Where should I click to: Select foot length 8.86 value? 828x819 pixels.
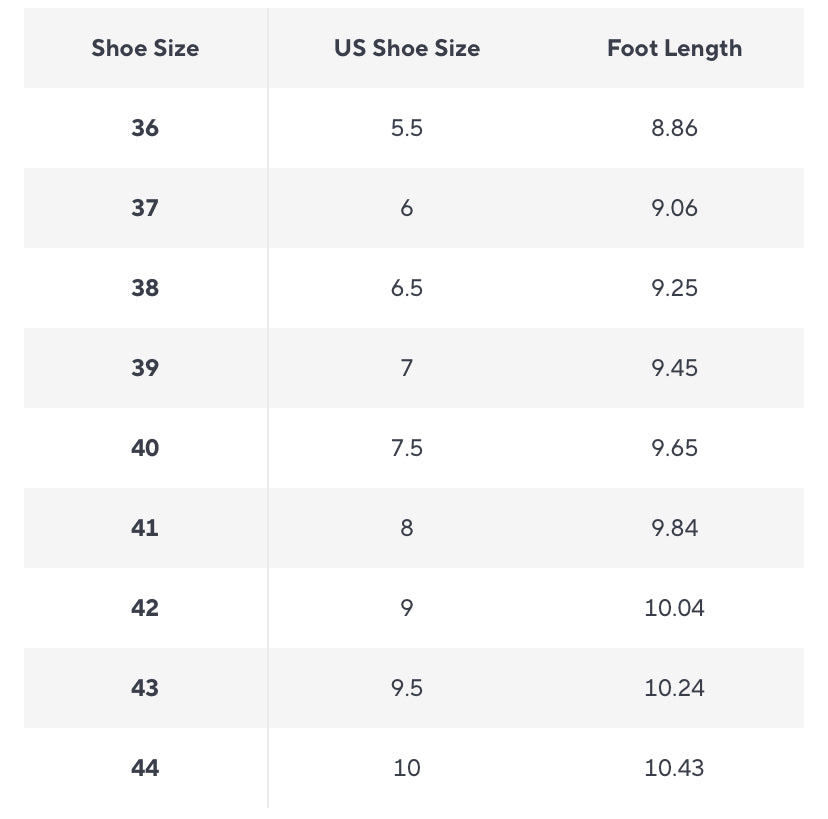pyautogui.click(x=674, y=128)
